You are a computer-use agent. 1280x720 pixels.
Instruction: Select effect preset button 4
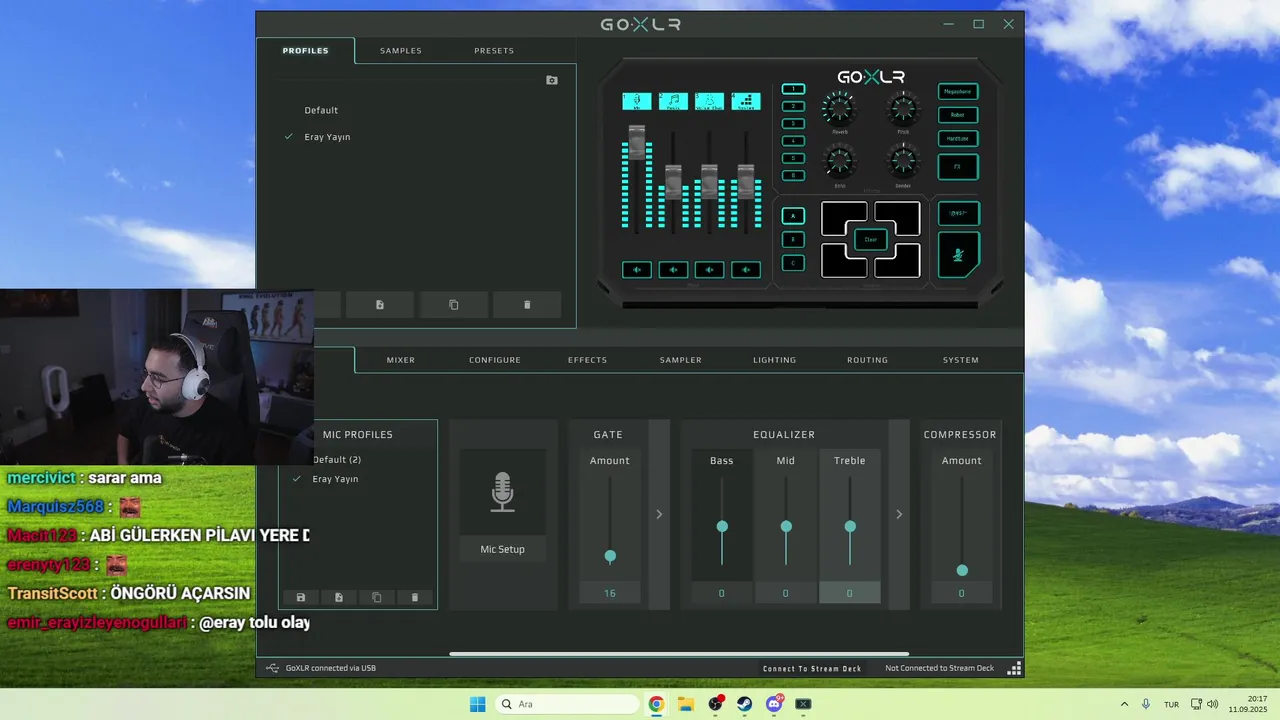[x=793, y=141]
